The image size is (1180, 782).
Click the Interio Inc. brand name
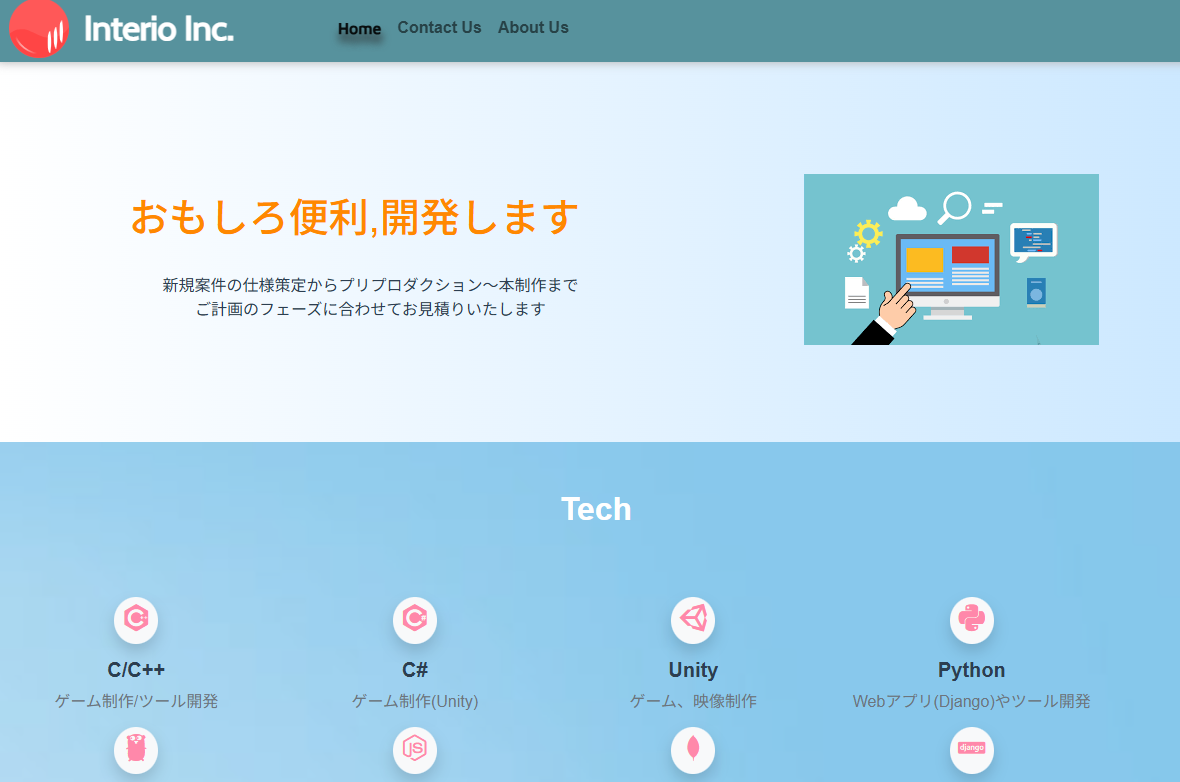(x=159, y=29)
